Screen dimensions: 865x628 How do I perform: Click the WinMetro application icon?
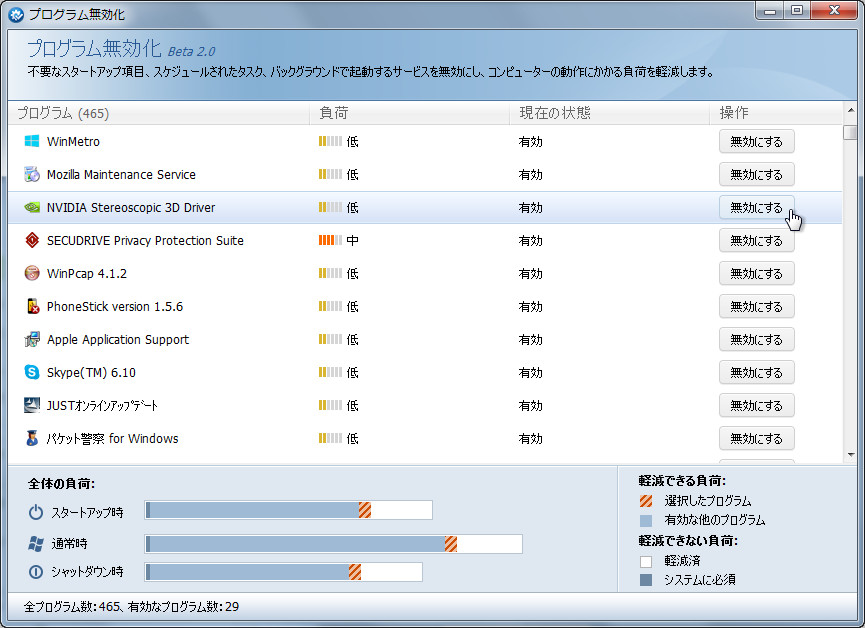(x=30, y=141)
